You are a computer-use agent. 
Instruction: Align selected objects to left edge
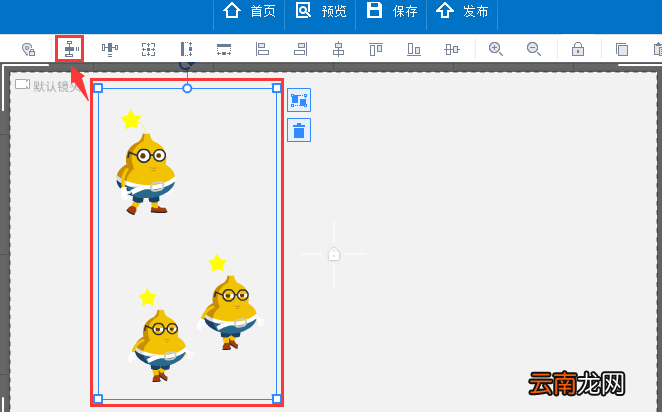click(x=262, y=49)
